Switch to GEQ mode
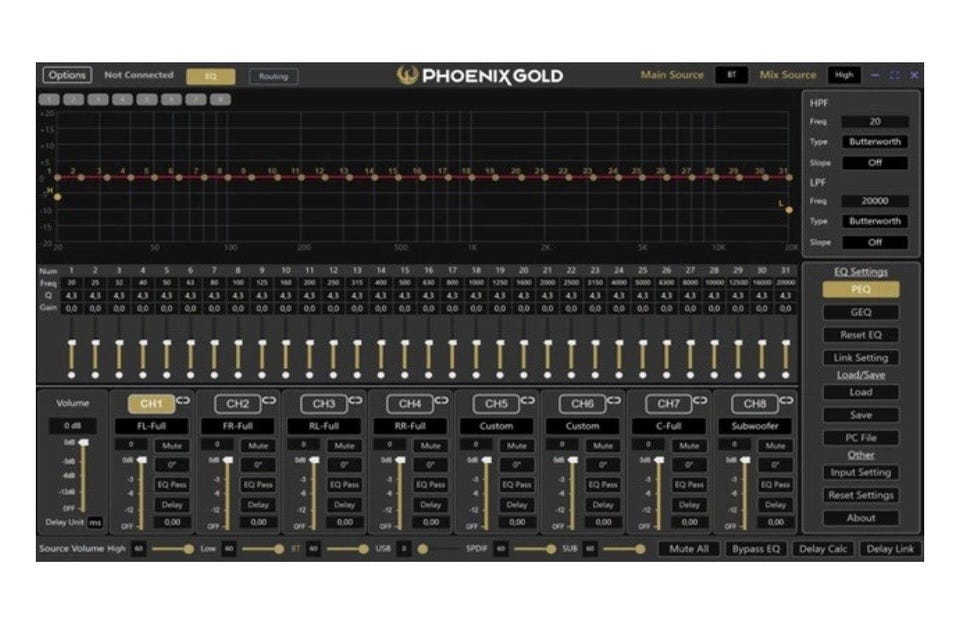 pyautogui.click(x=861, y=312)
